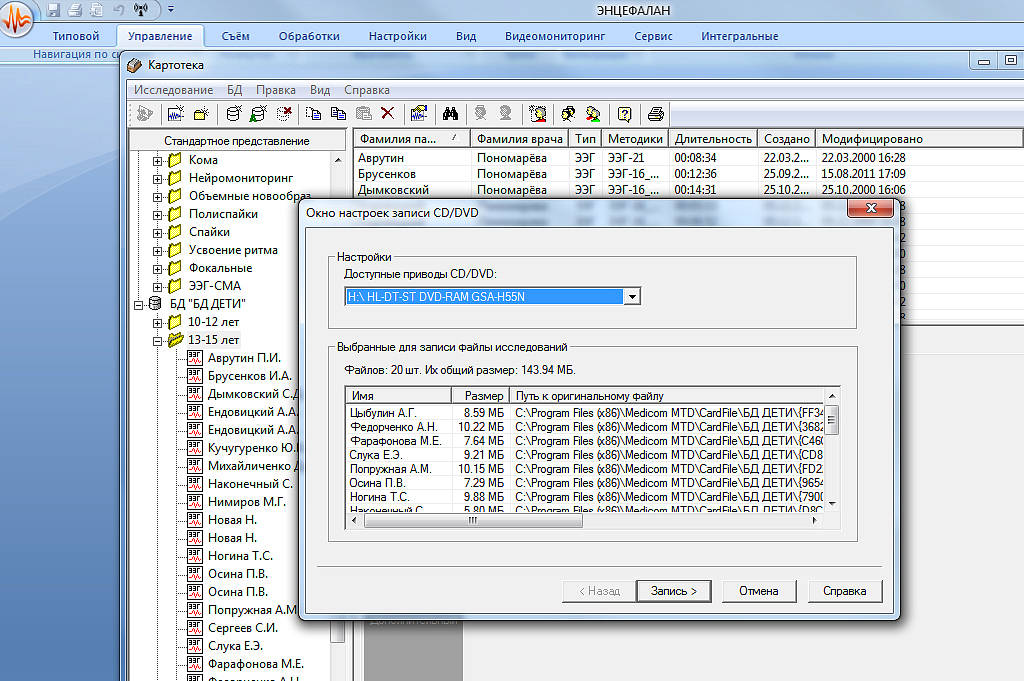Close the CD/DVD settings dialog
The height and width of the screenshot is (681, 1024).
(x=870, y=208)
